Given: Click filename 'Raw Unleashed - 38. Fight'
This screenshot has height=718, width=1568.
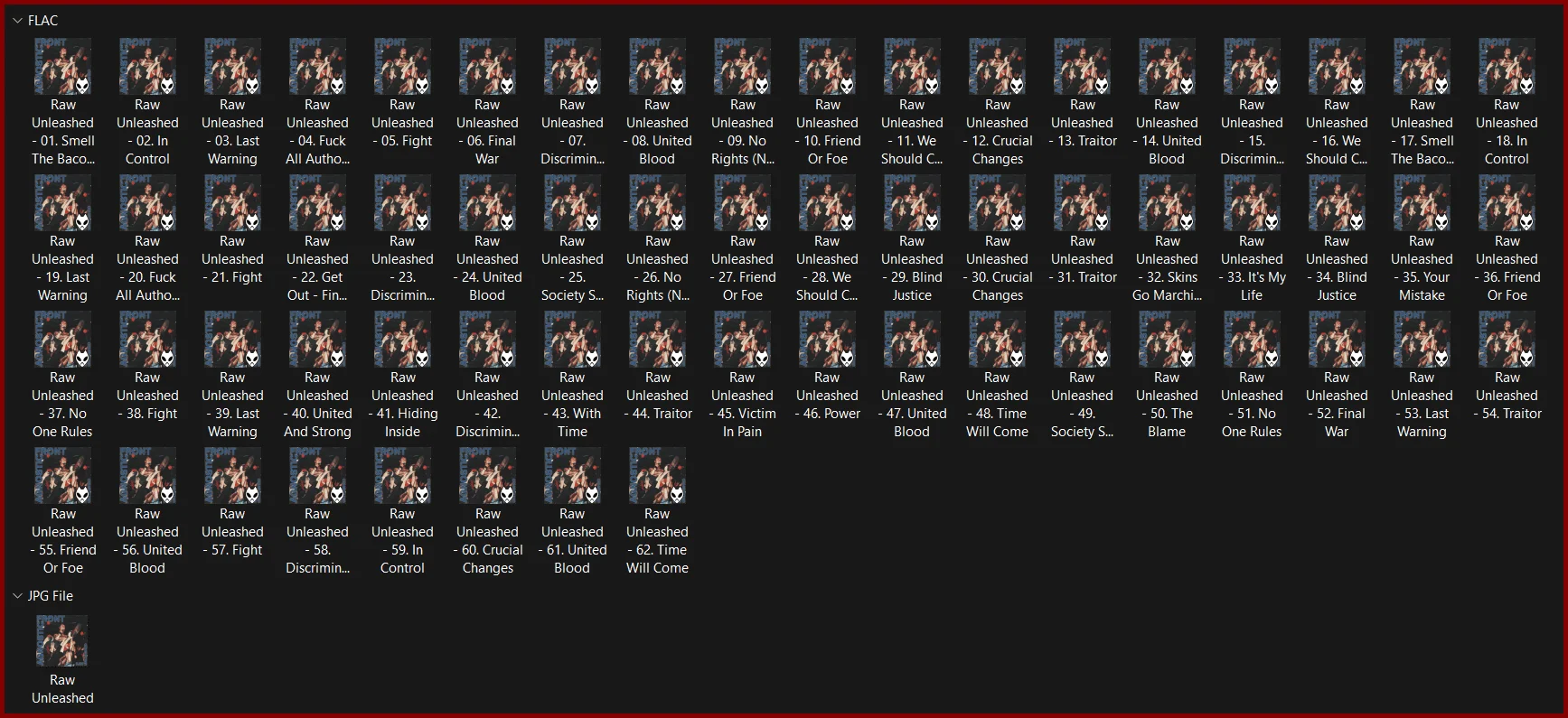Looking at the screenshot, I should click(147, 396).
